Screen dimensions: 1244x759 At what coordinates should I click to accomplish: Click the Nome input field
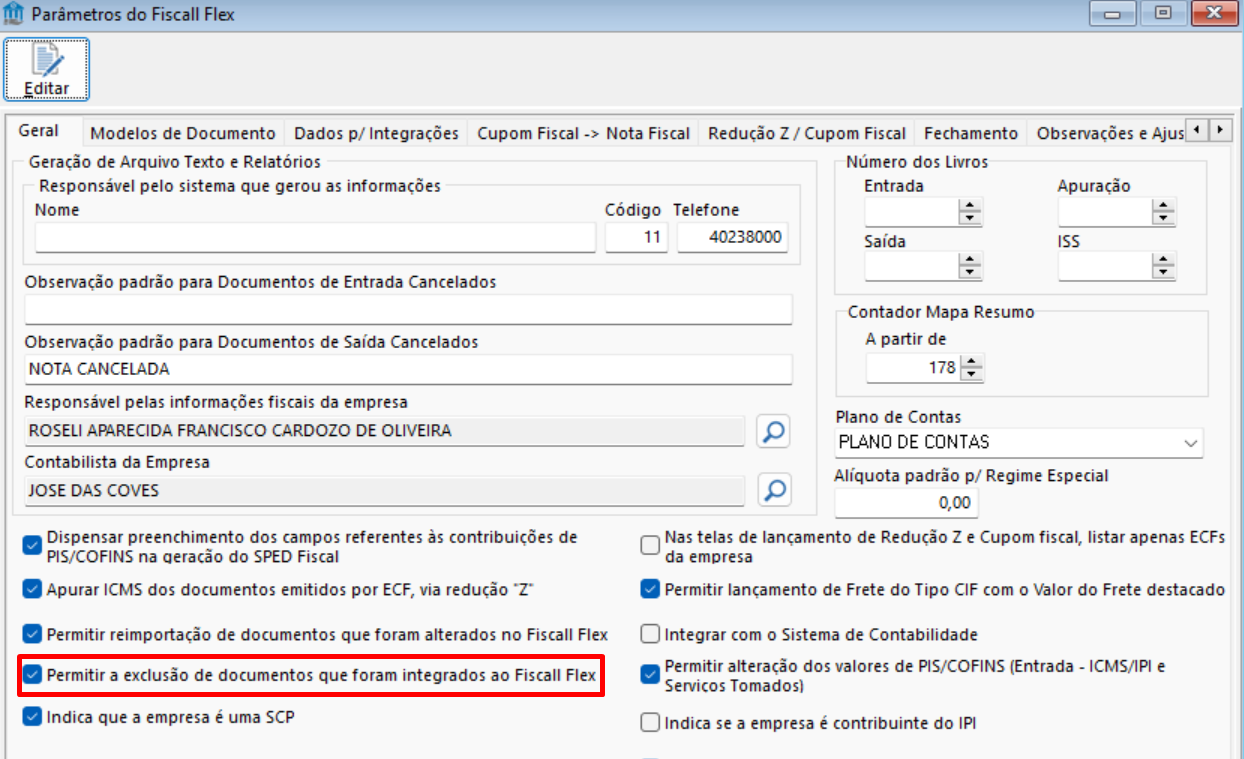point(315,238)
